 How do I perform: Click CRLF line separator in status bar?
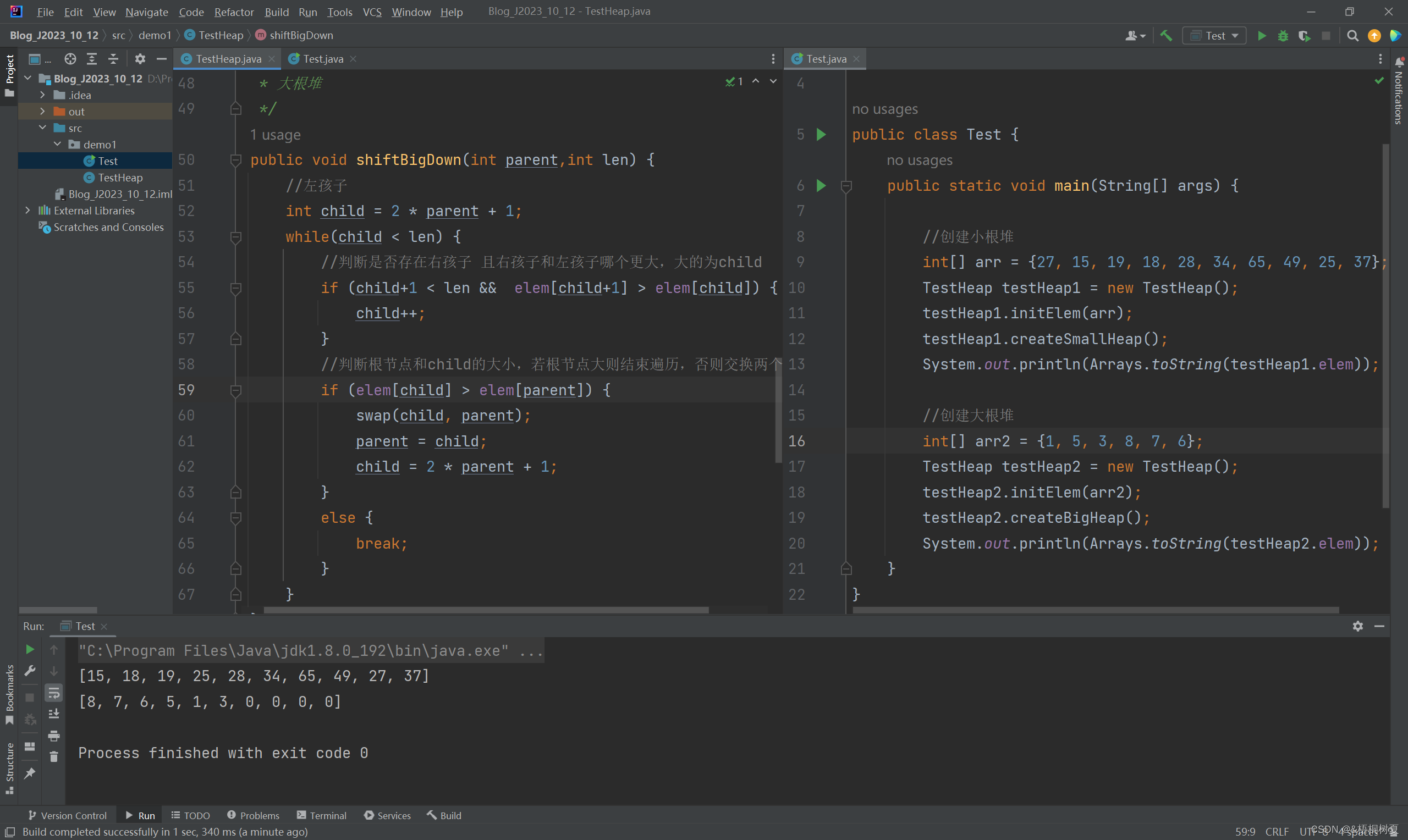1277,832
